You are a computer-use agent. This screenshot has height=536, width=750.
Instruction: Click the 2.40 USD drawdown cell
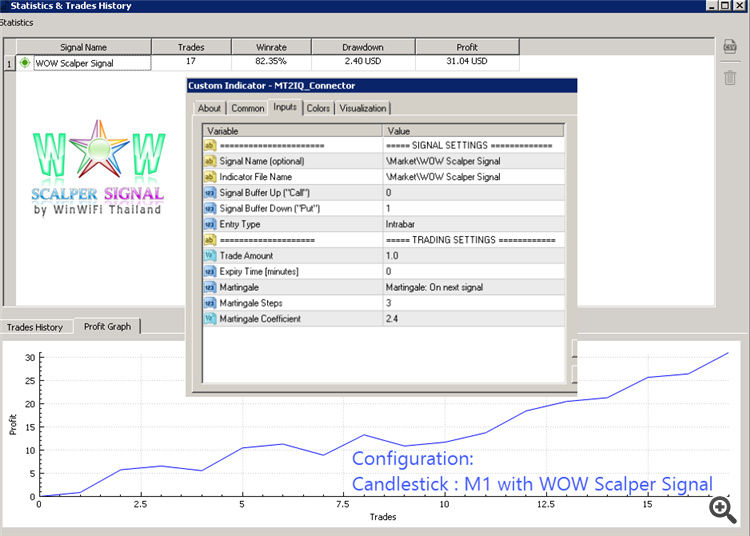363,62
